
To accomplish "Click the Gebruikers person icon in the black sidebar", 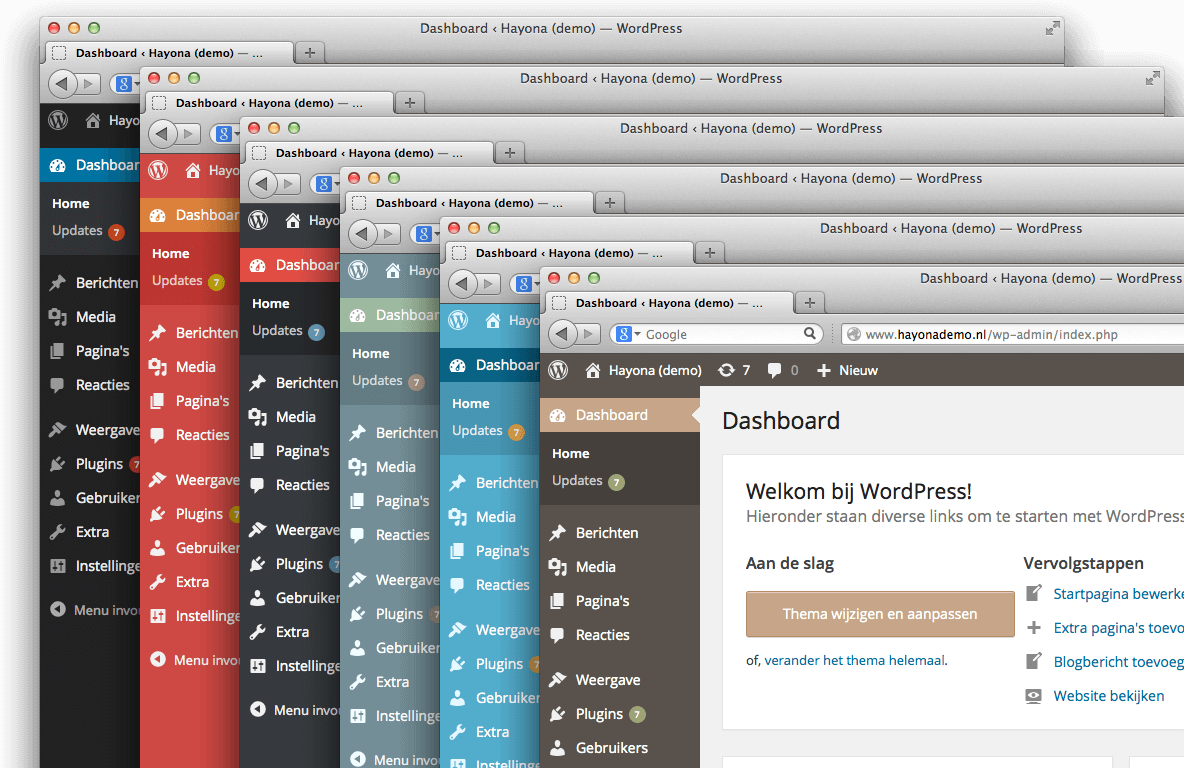I will click(57, 498).
